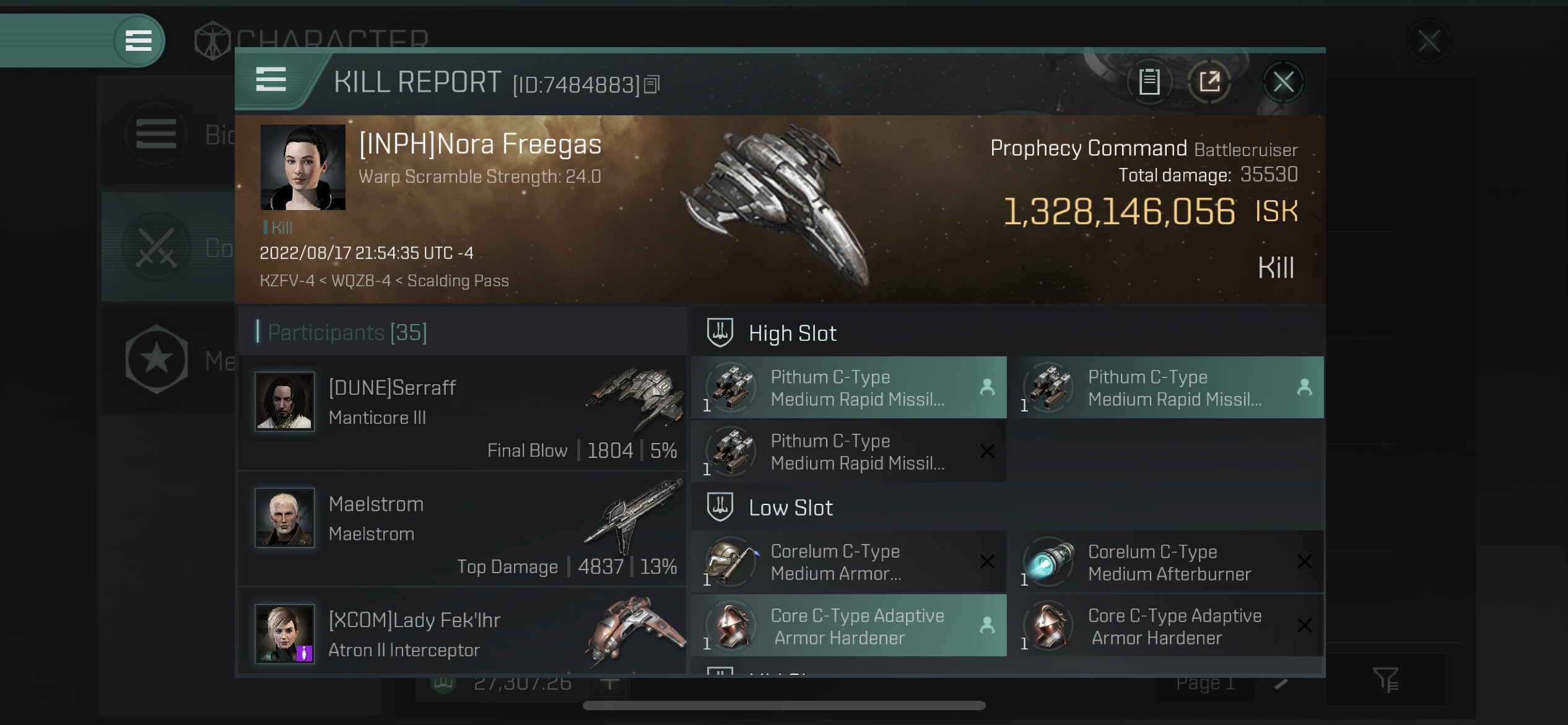Screen dimensions: 1568x725
Task: Open the kill report hamburger menu
Action: 271,80
